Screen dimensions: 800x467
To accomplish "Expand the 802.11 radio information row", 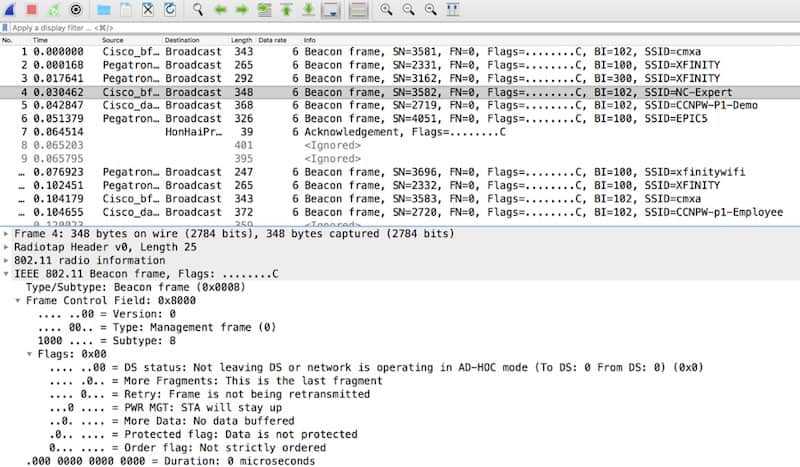I will tap(6, 260).
